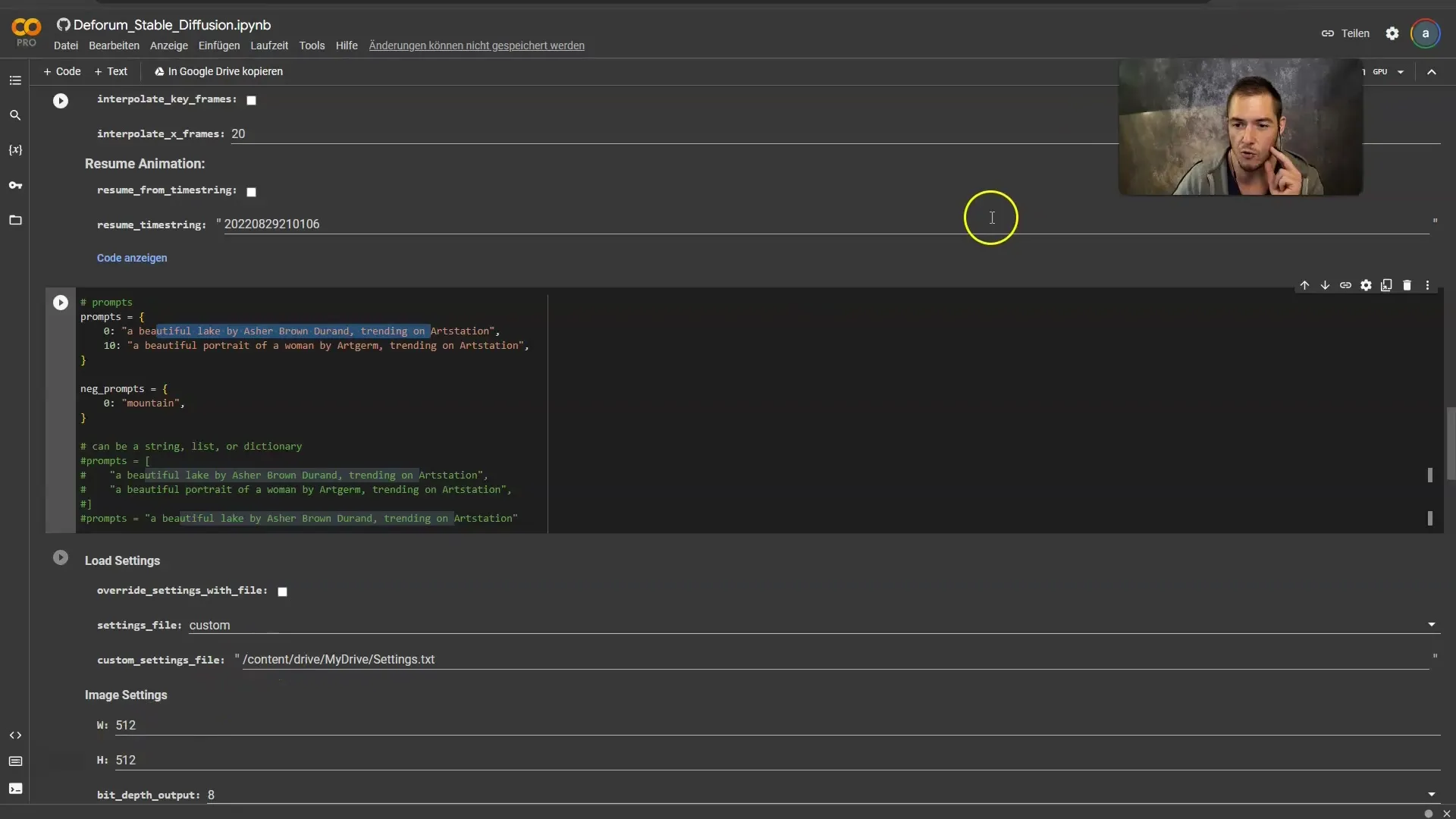Enable override_settings_with_file checkbox
Viewport: 1456px width, 819px height.
(282, 591)
